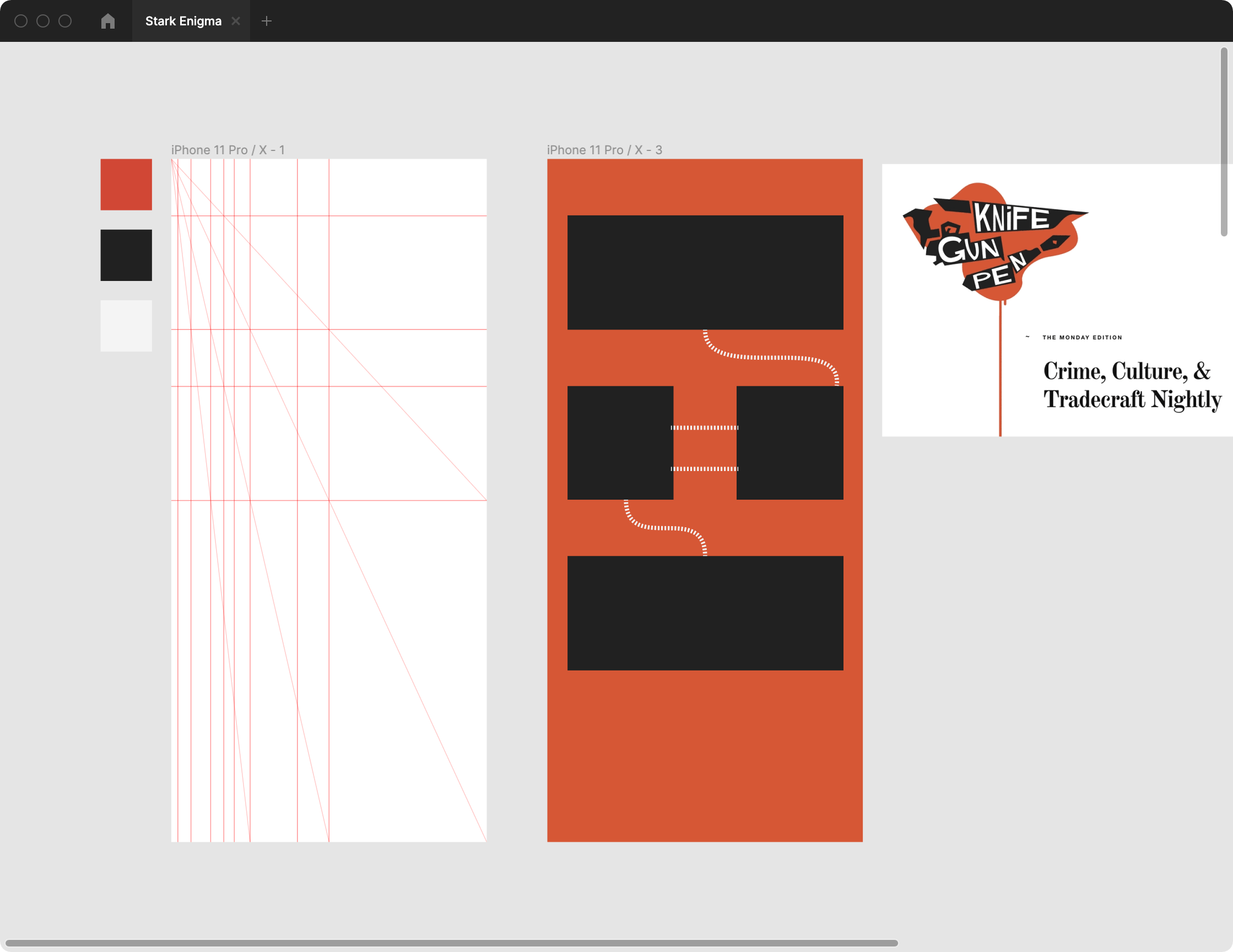Viewport: 1233px width, 952px height.
Task: Open a new document with the plus icon
Action: pos(267,21)
